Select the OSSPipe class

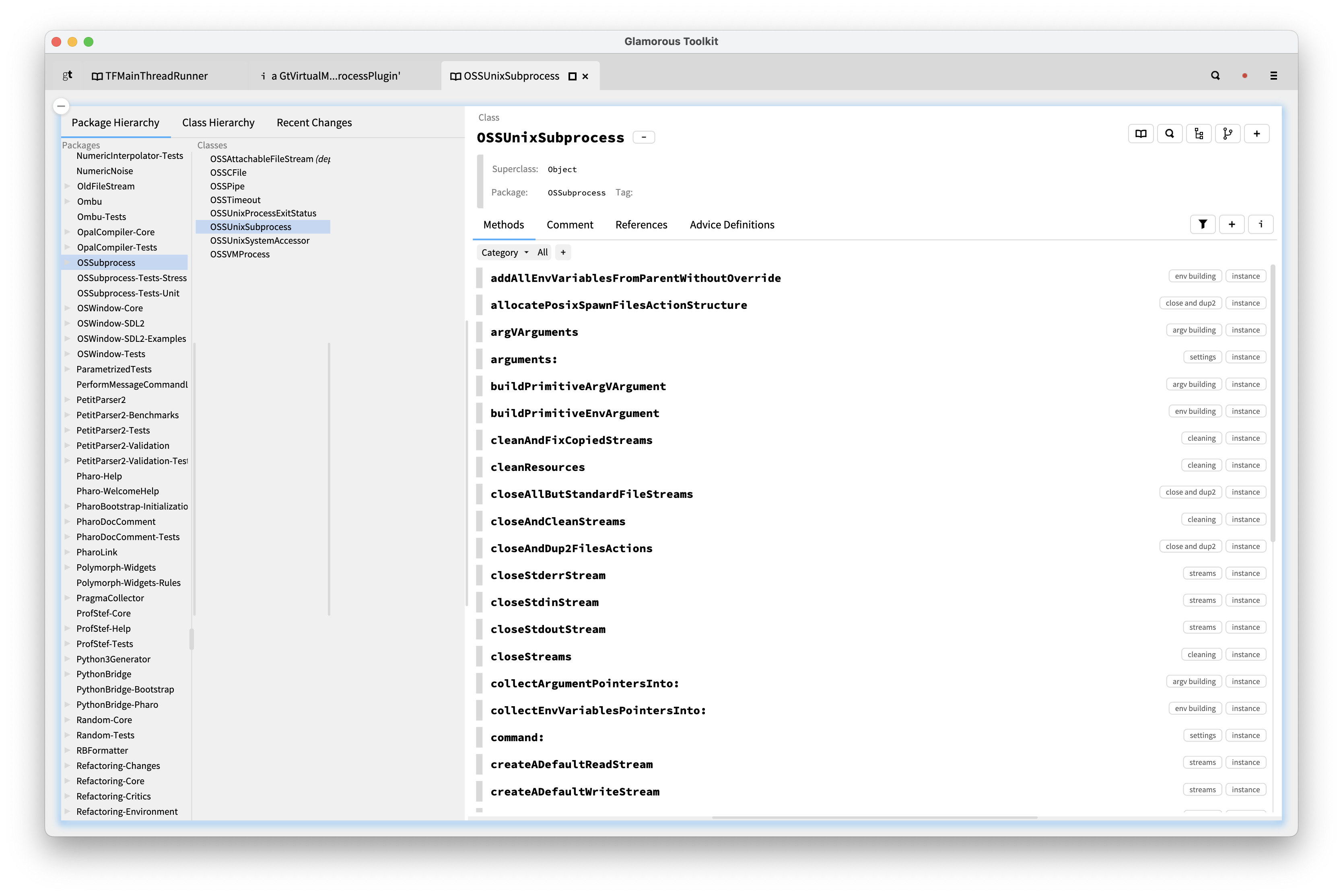tap(227, 186)
